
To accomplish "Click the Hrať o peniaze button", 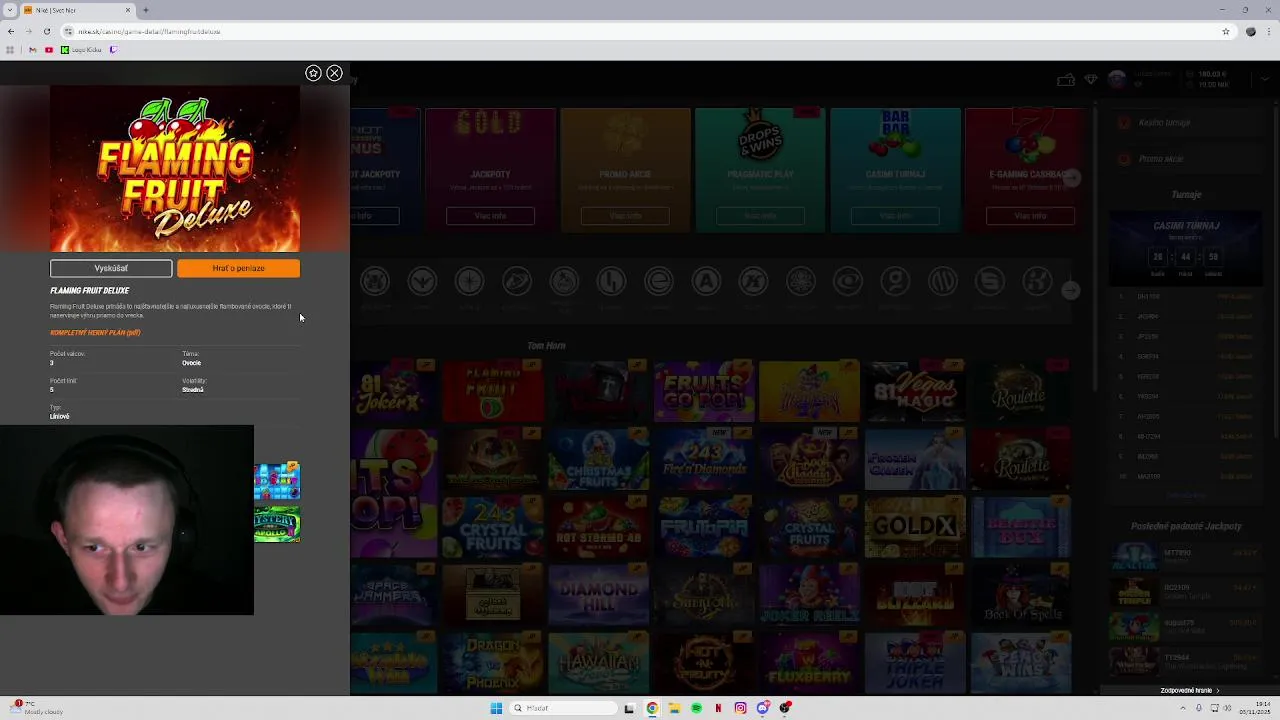I will point(238,268).
